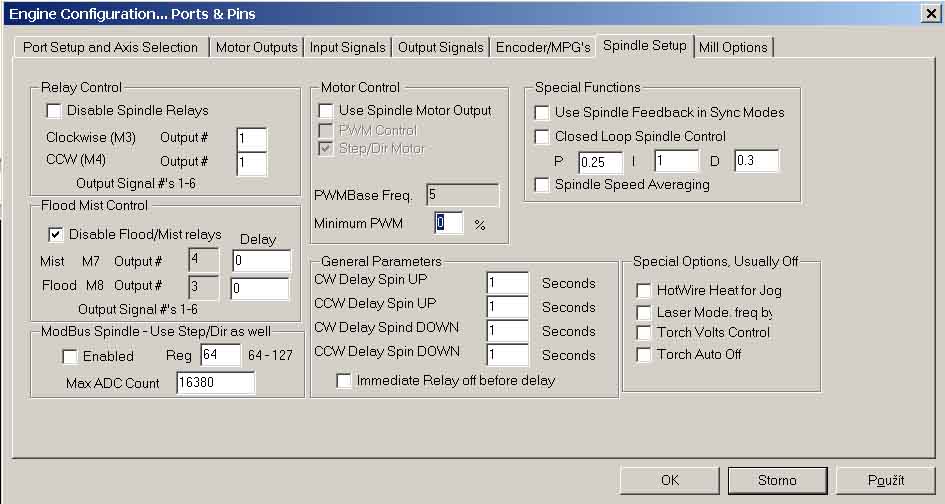Uncheck Disable Flood/Mist relays
This screenshot has width=945, height=504.
[57, 235]
